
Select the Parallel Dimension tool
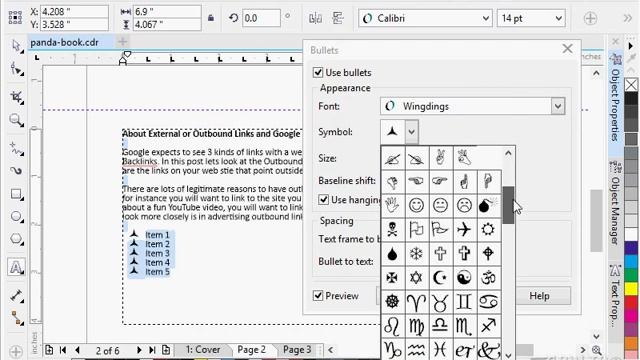[16, 295]
